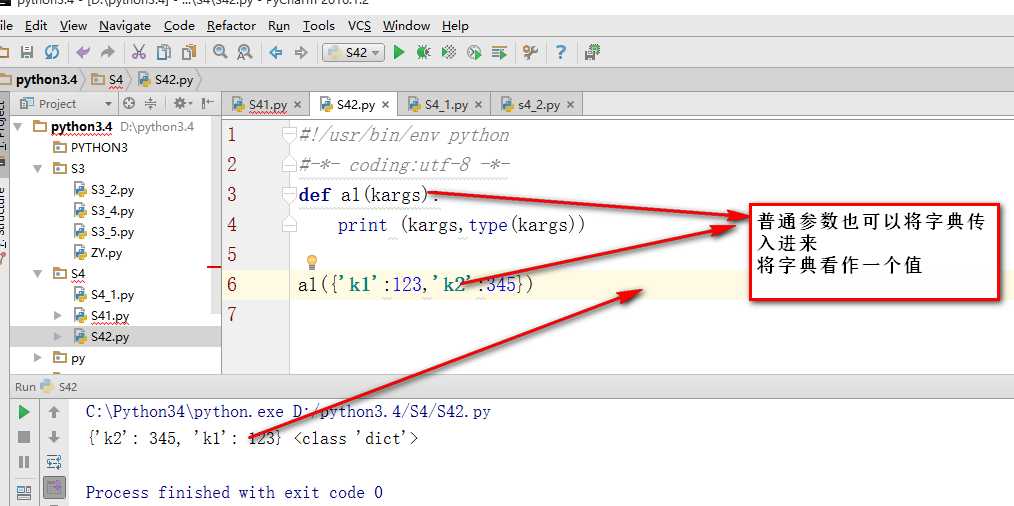Open Help with the question mark icon

pyautogui.click(x=561, y=52)
